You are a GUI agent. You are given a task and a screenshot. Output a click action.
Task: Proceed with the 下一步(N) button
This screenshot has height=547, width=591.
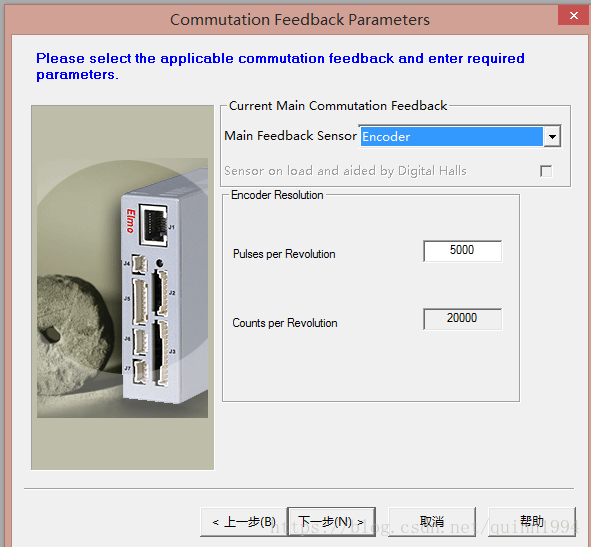pos(331,522)
